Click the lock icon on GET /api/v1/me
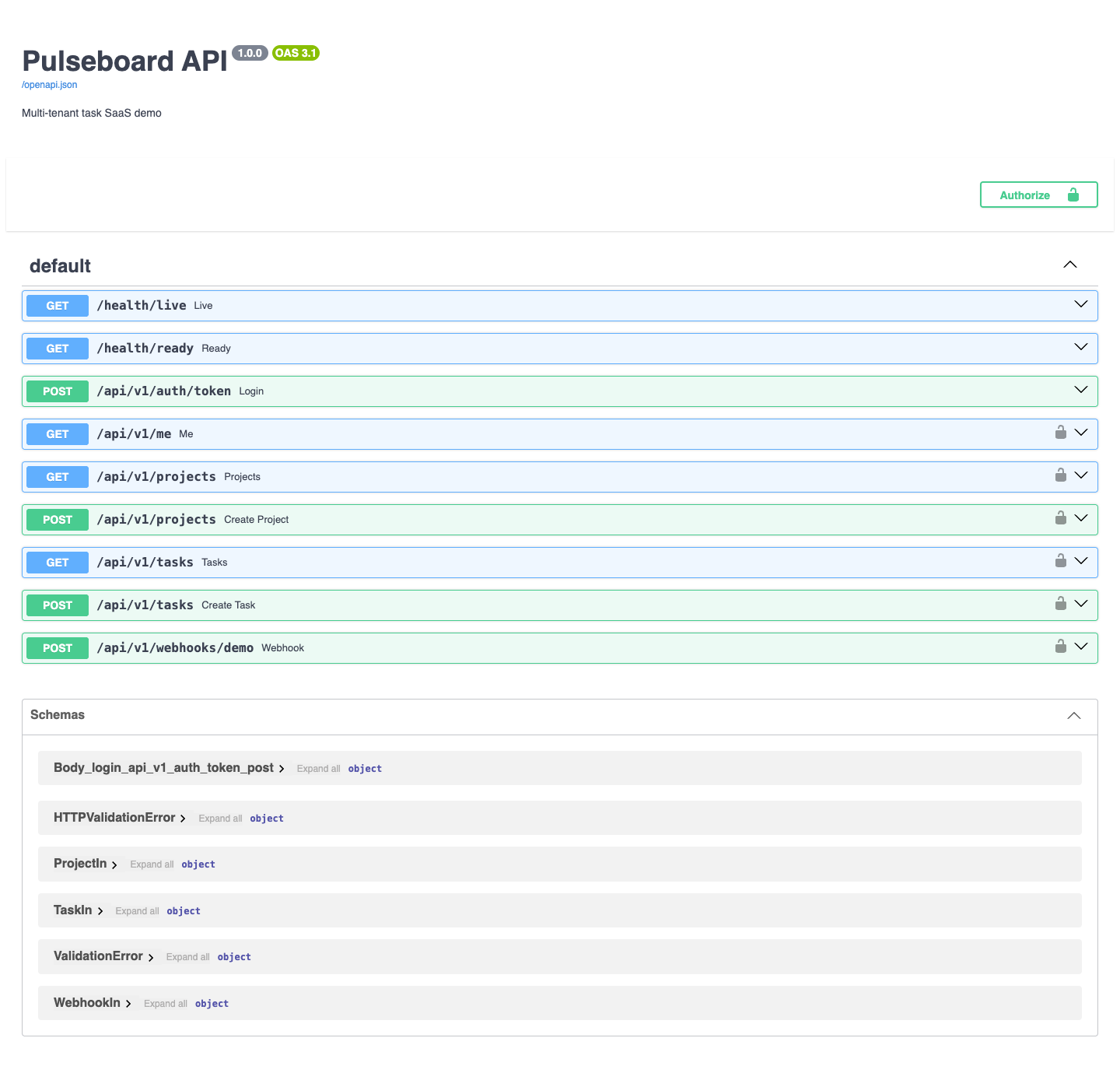The image size is (1120, 1066). click(1061, 433)
